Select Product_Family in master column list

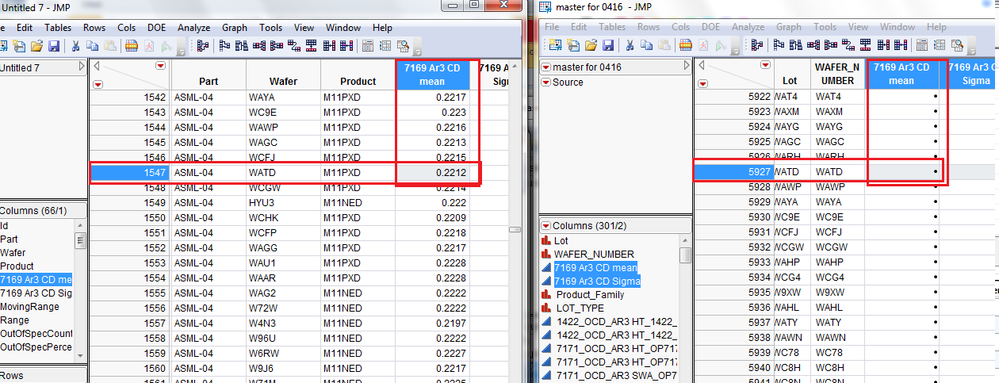pos(590,295)
